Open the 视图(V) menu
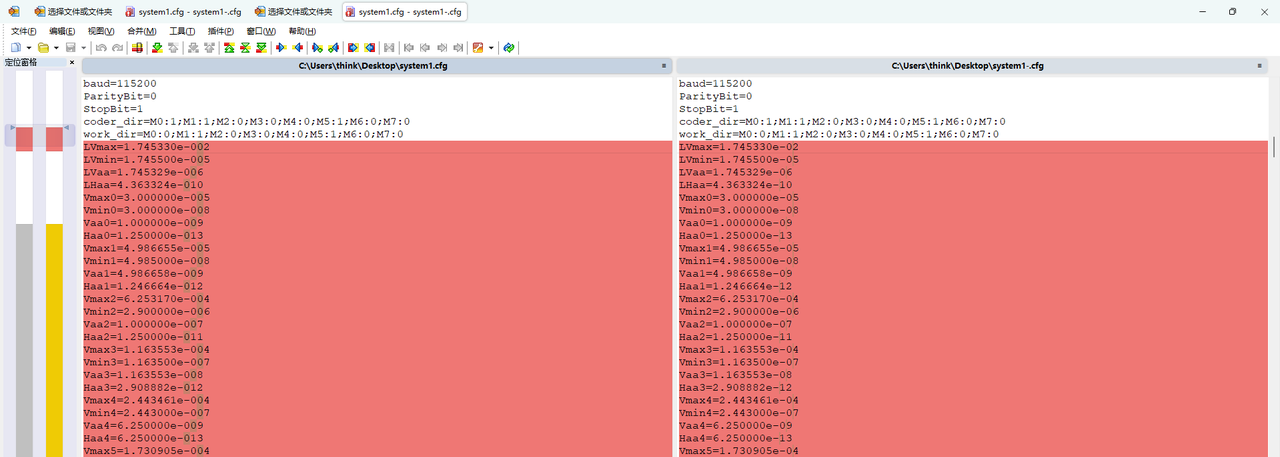 pos(101,31)
